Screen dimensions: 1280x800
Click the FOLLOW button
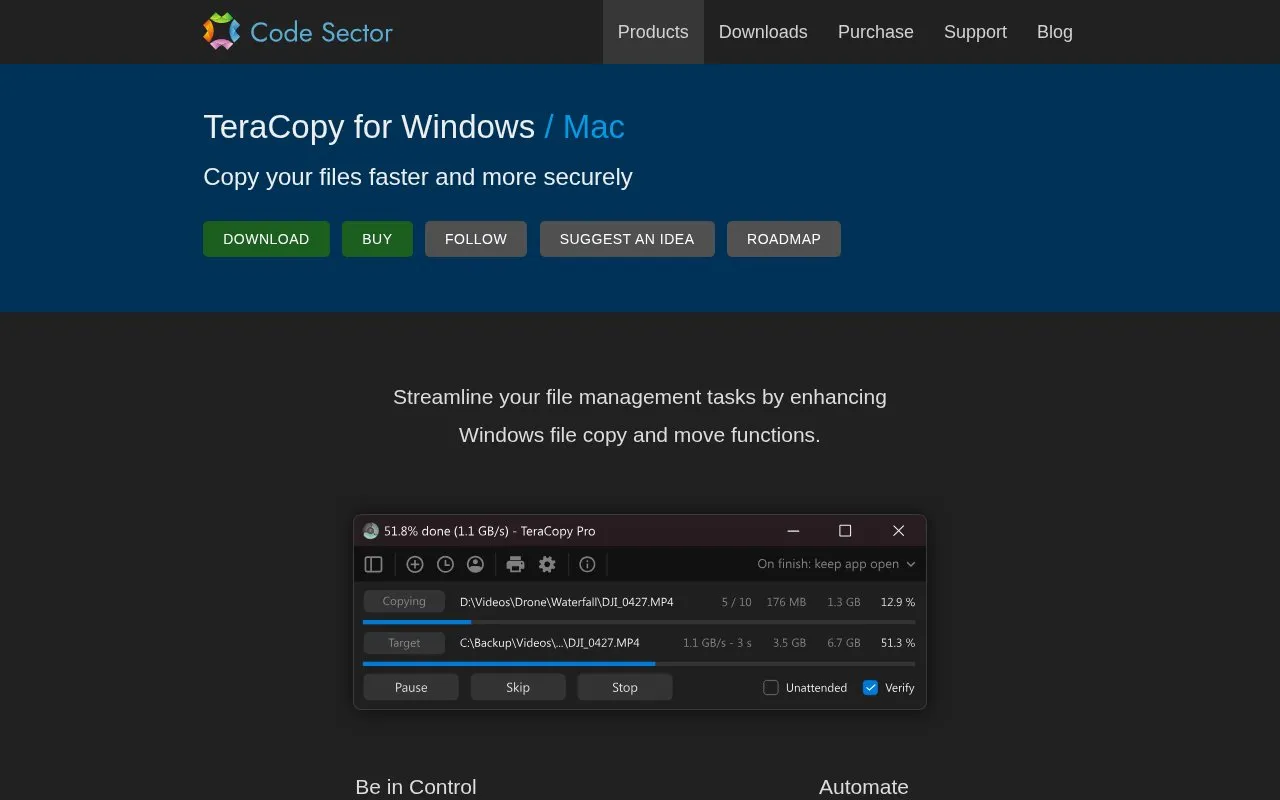pos(476,239)
